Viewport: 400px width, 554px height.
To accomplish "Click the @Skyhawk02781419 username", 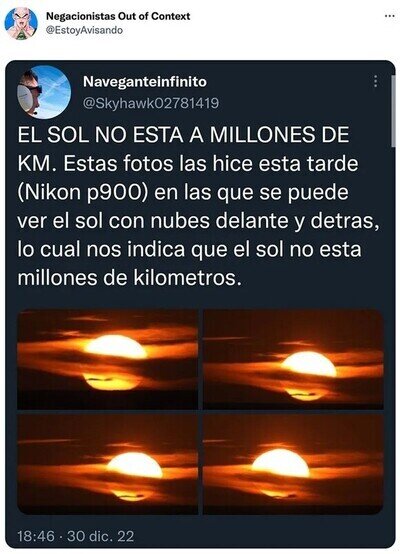I will click(151, 103).
